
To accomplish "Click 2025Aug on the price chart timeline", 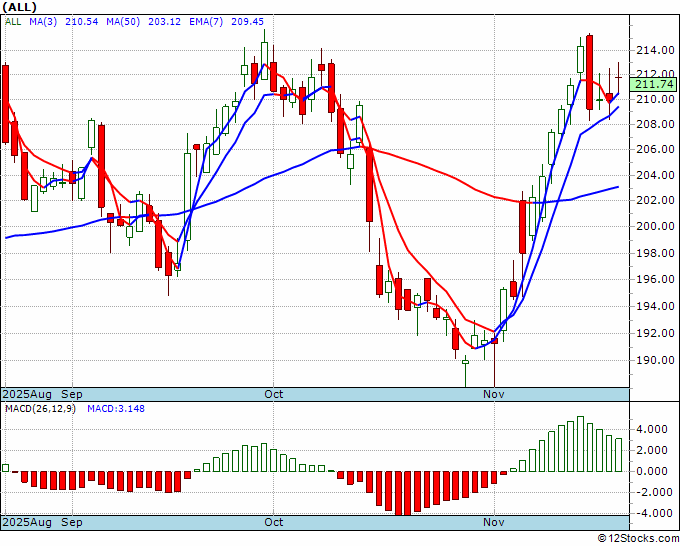I will coord(27,394).
